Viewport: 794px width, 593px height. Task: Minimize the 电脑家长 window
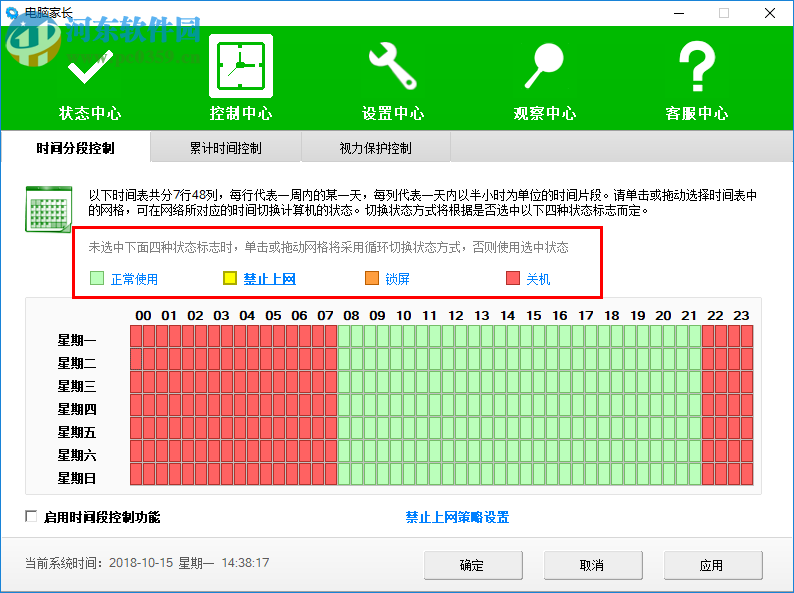point(679,13)
